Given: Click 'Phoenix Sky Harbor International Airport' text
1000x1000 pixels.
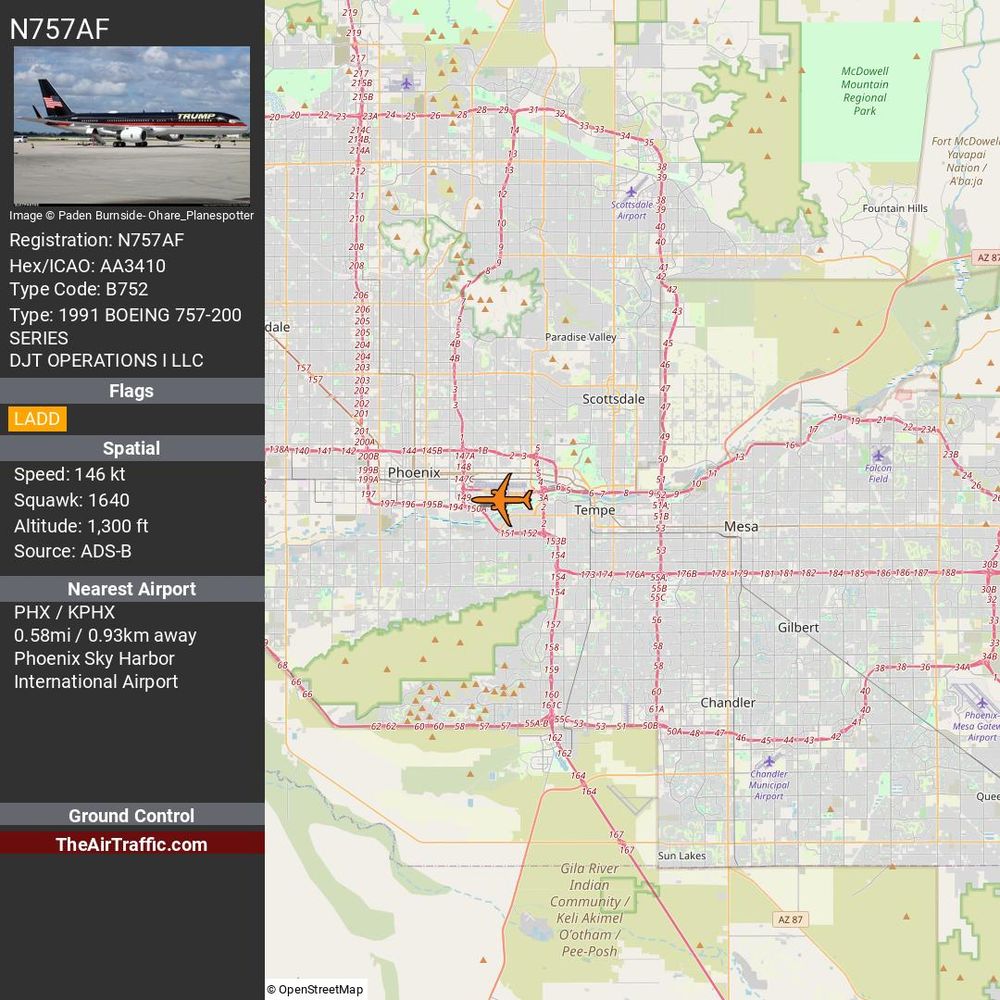Looking at the screenshot, I should [x=96, y=670].
